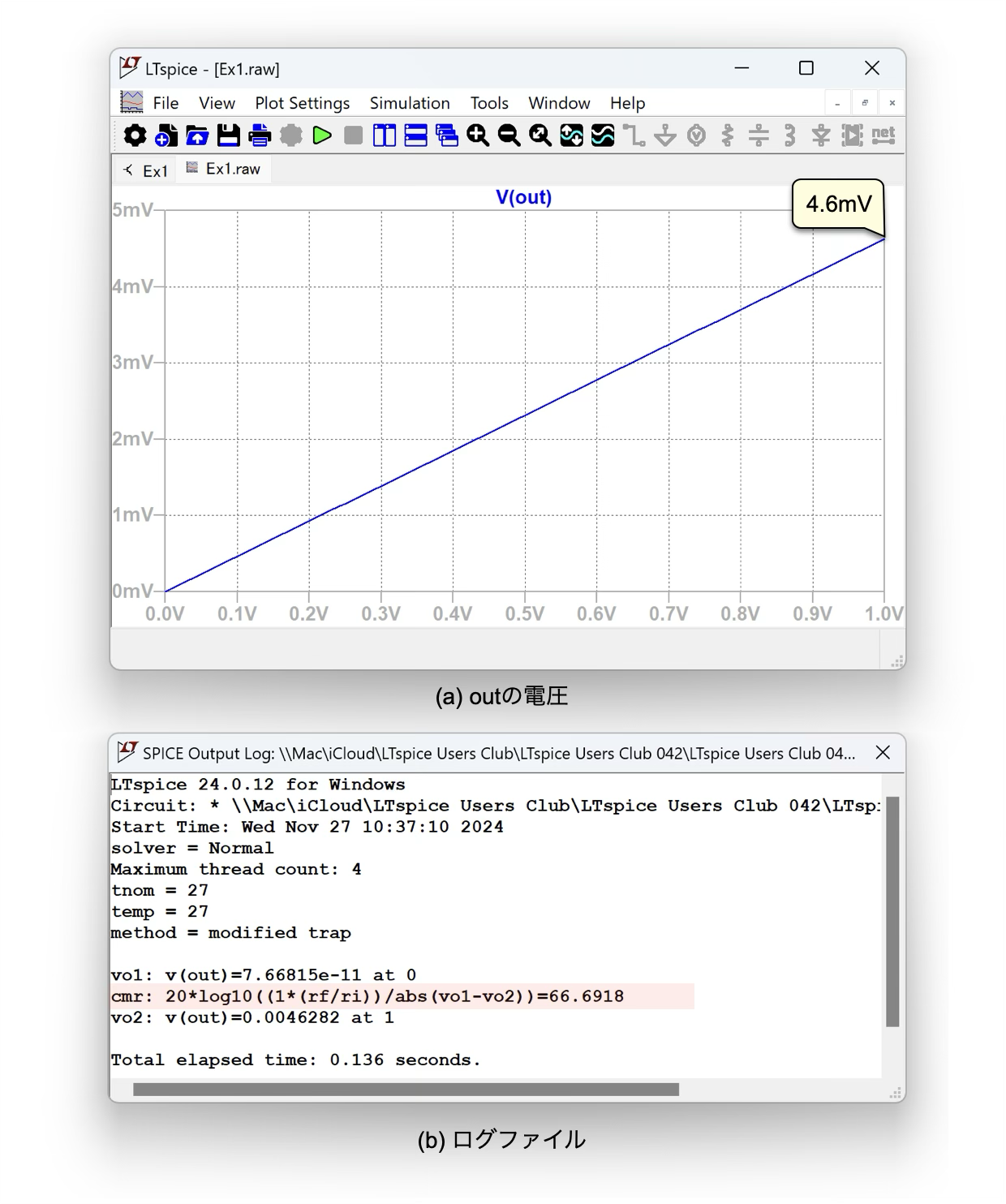1006x1204 pixels.
Task: Click the Halt simulation stop square
Action: coord(353,135)
